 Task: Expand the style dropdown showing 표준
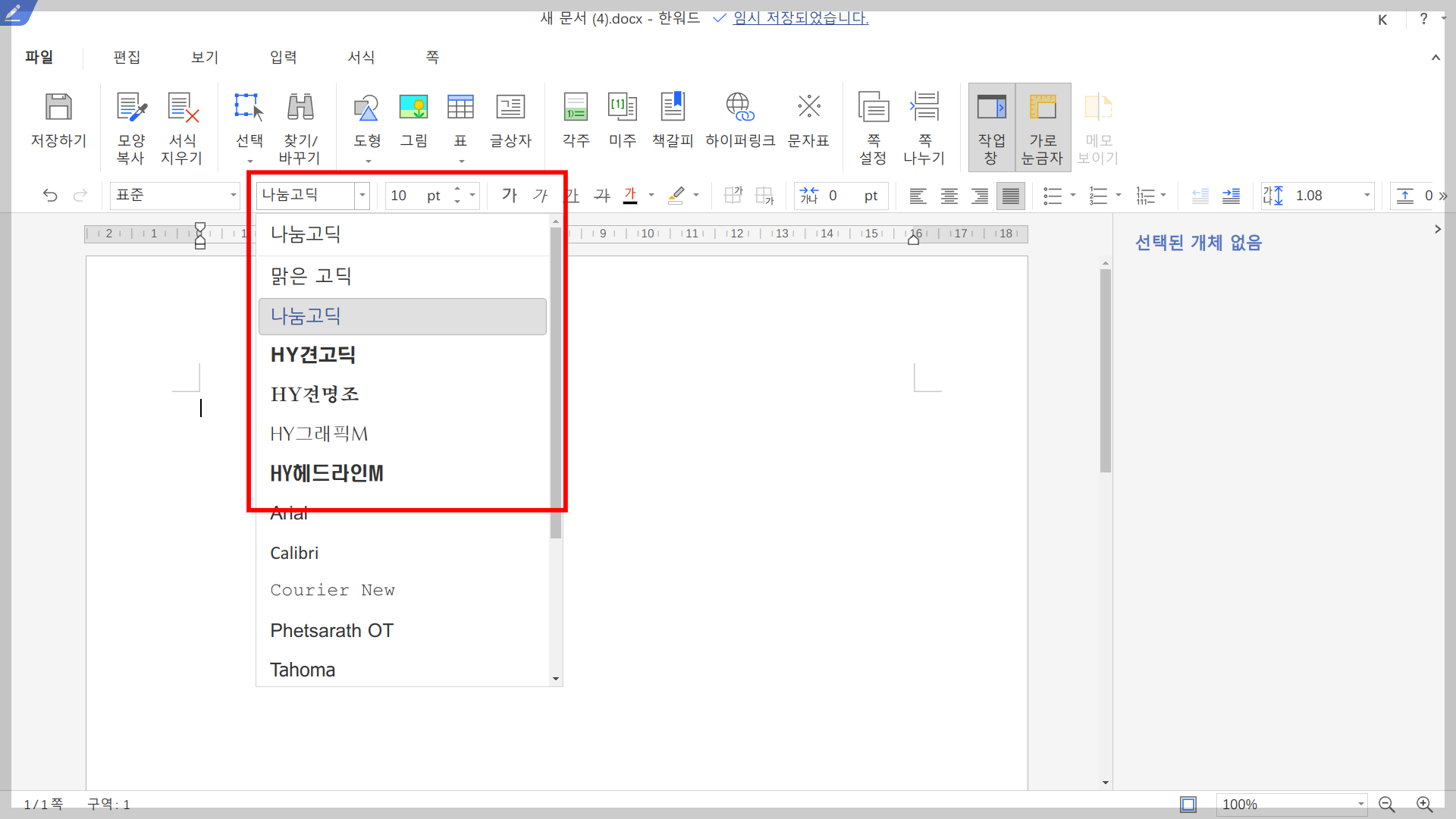click(x=233, y=196)
